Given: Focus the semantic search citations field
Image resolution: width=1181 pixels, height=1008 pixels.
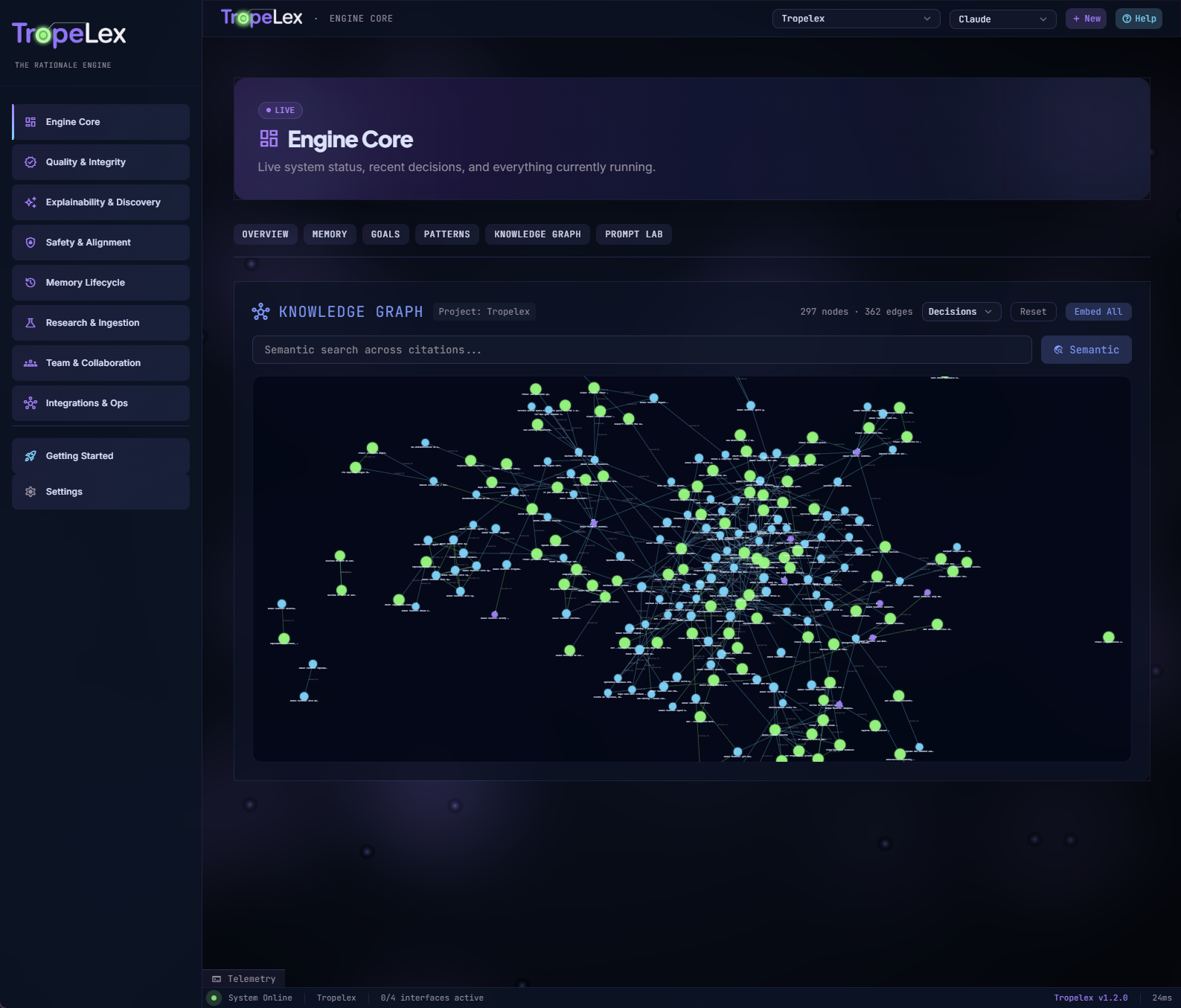Looking at the screenshot, I should tap(642, 350).
